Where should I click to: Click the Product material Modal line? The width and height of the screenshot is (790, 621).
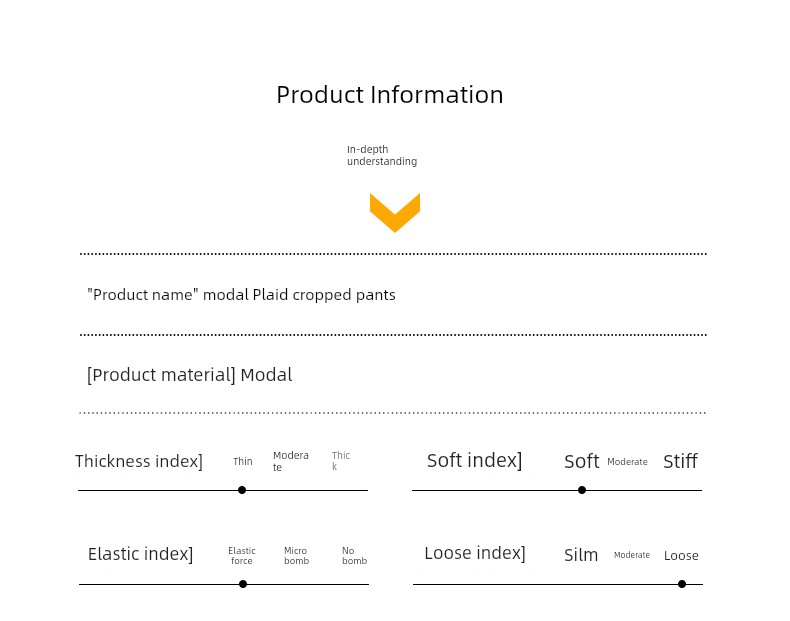(189, 375)
